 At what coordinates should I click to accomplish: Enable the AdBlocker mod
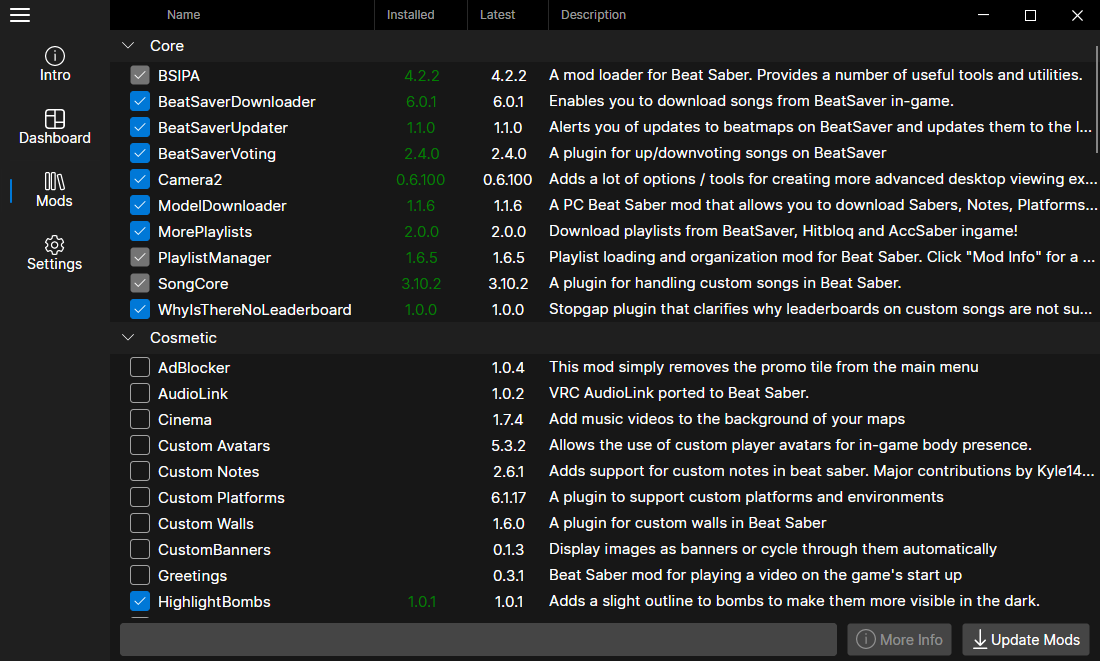pyautogui.click(x=140, y=367)
